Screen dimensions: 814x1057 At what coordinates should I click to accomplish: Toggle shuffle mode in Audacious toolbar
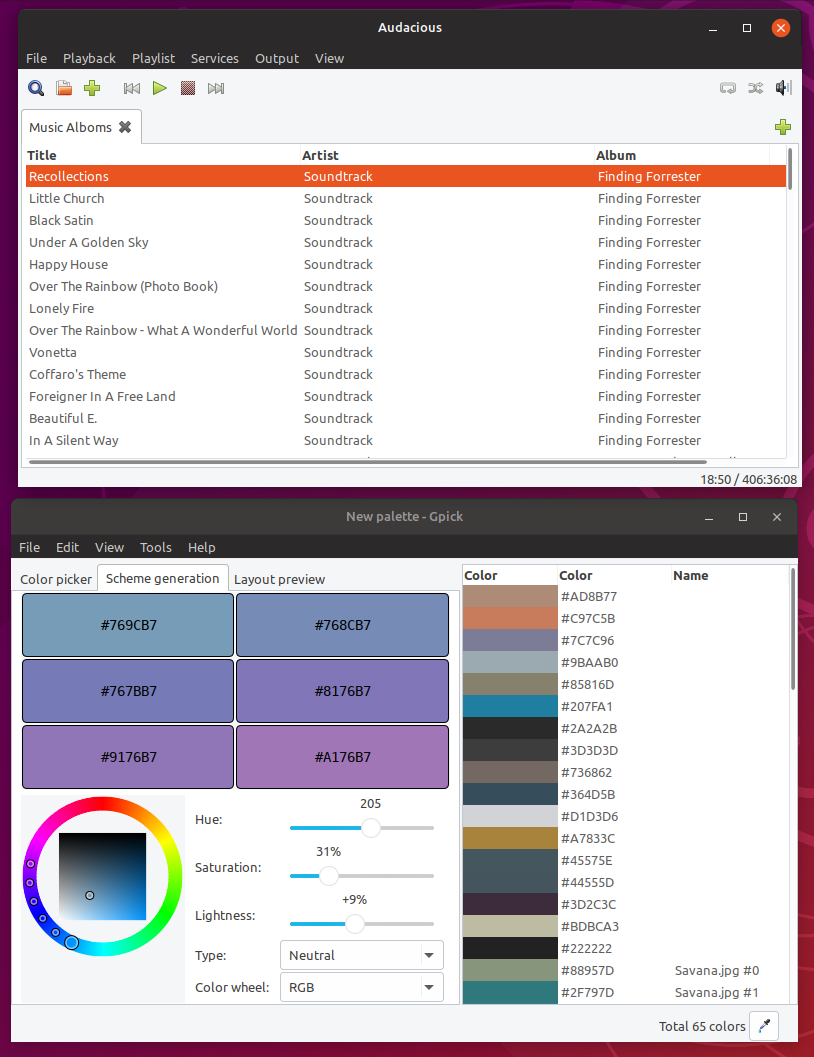[x=755, y=88]
